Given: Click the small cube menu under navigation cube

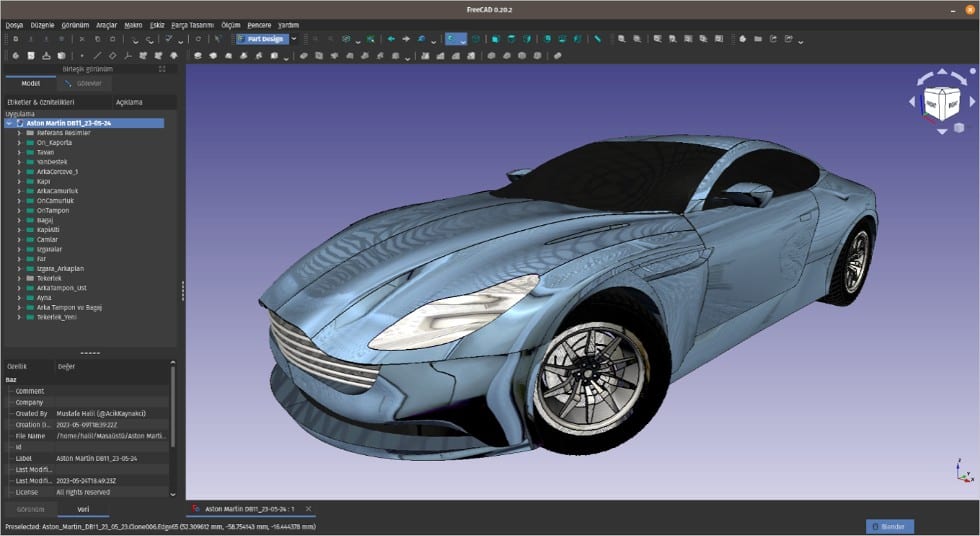Looking at the screenshot, I should [959, 128].
